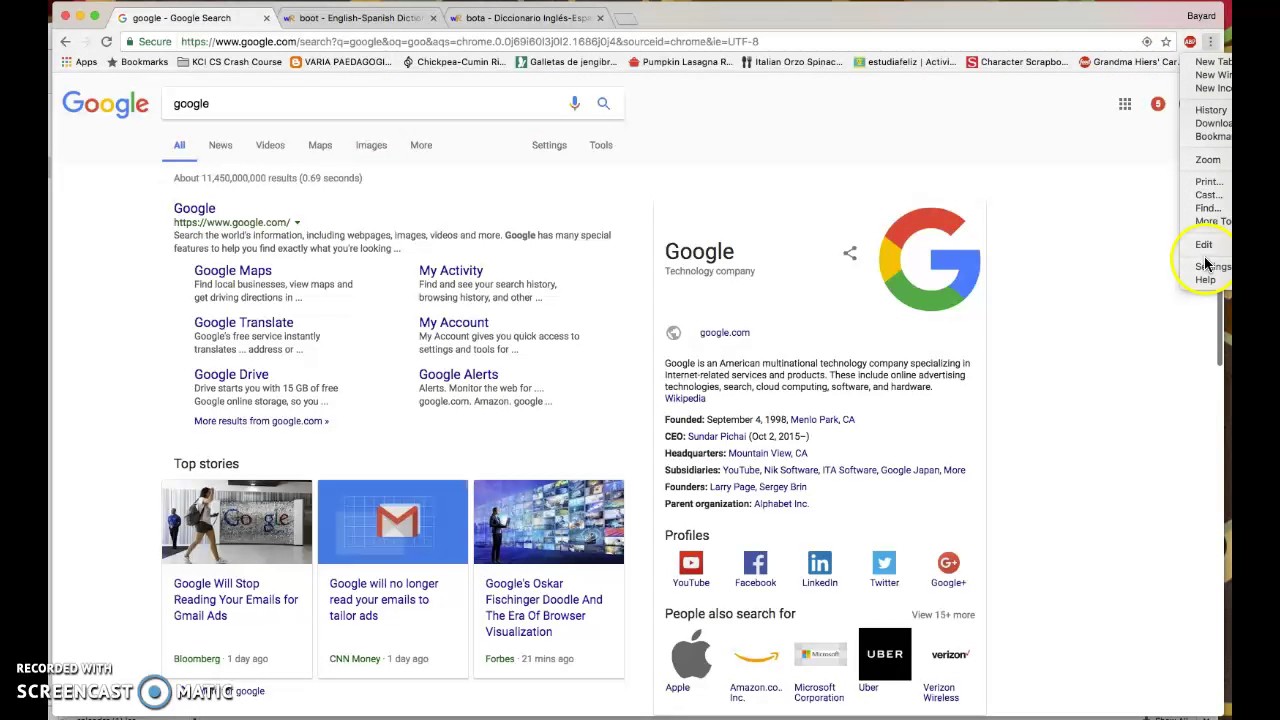Screen dimensions: 1280x720
Task: Open the Tools filter options
Action: 601,145
